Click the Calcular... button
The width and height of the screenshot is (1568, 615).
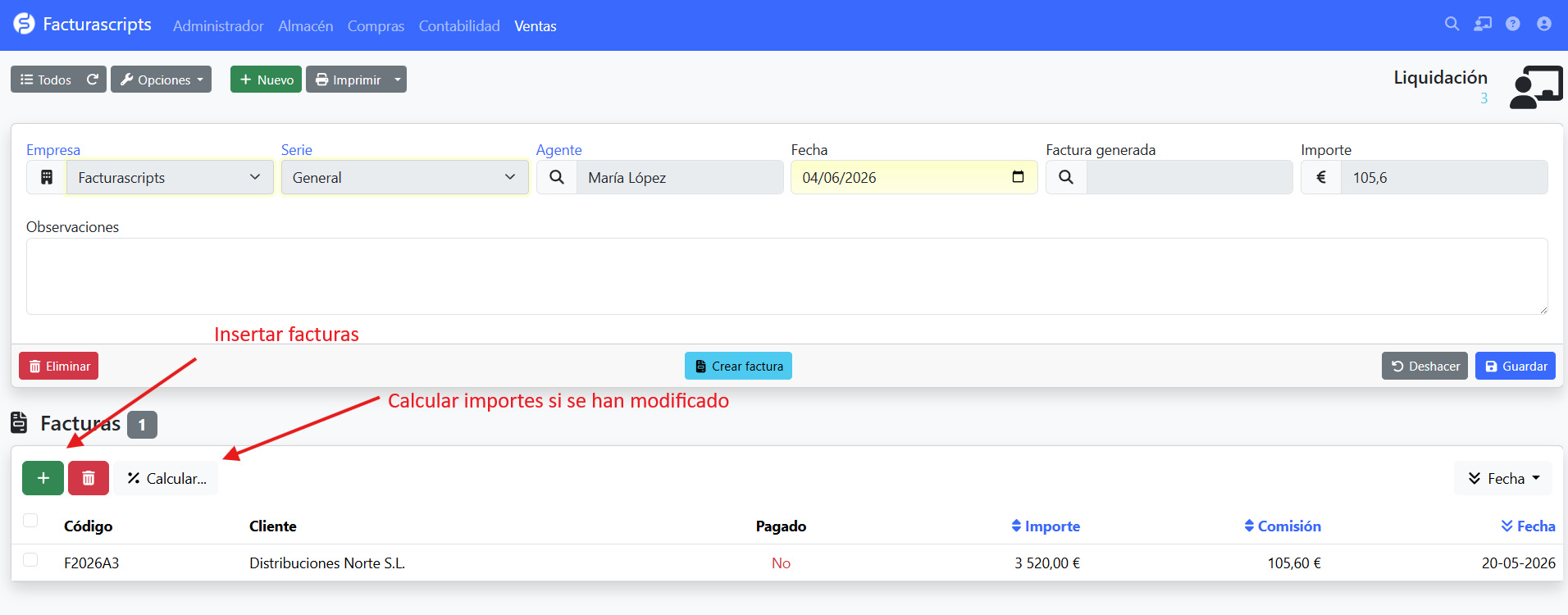click(x=166, y=478)
